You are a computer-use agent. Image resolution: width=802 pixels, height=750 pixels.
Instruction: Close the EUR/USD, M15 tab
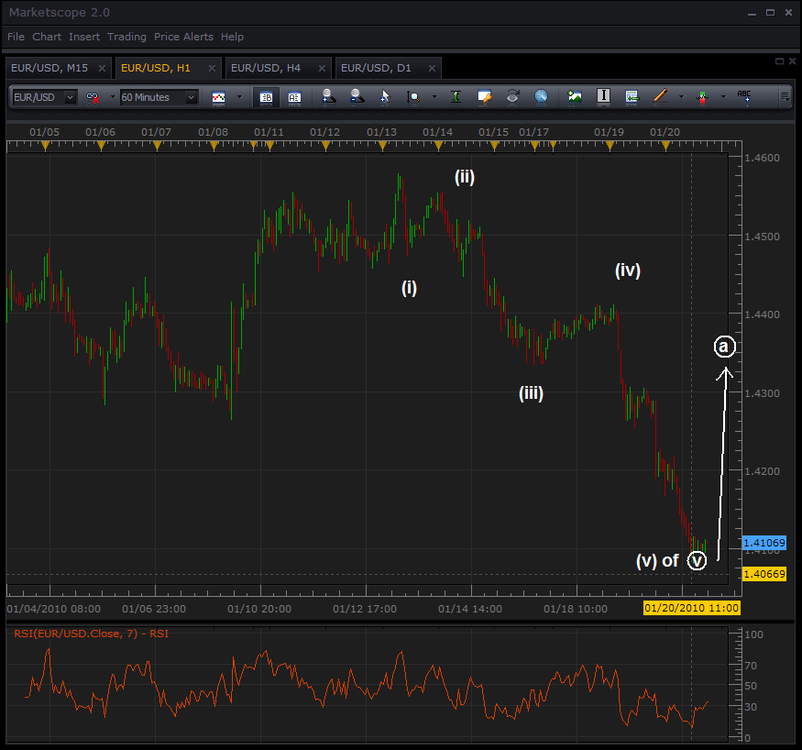pos(102,68)
